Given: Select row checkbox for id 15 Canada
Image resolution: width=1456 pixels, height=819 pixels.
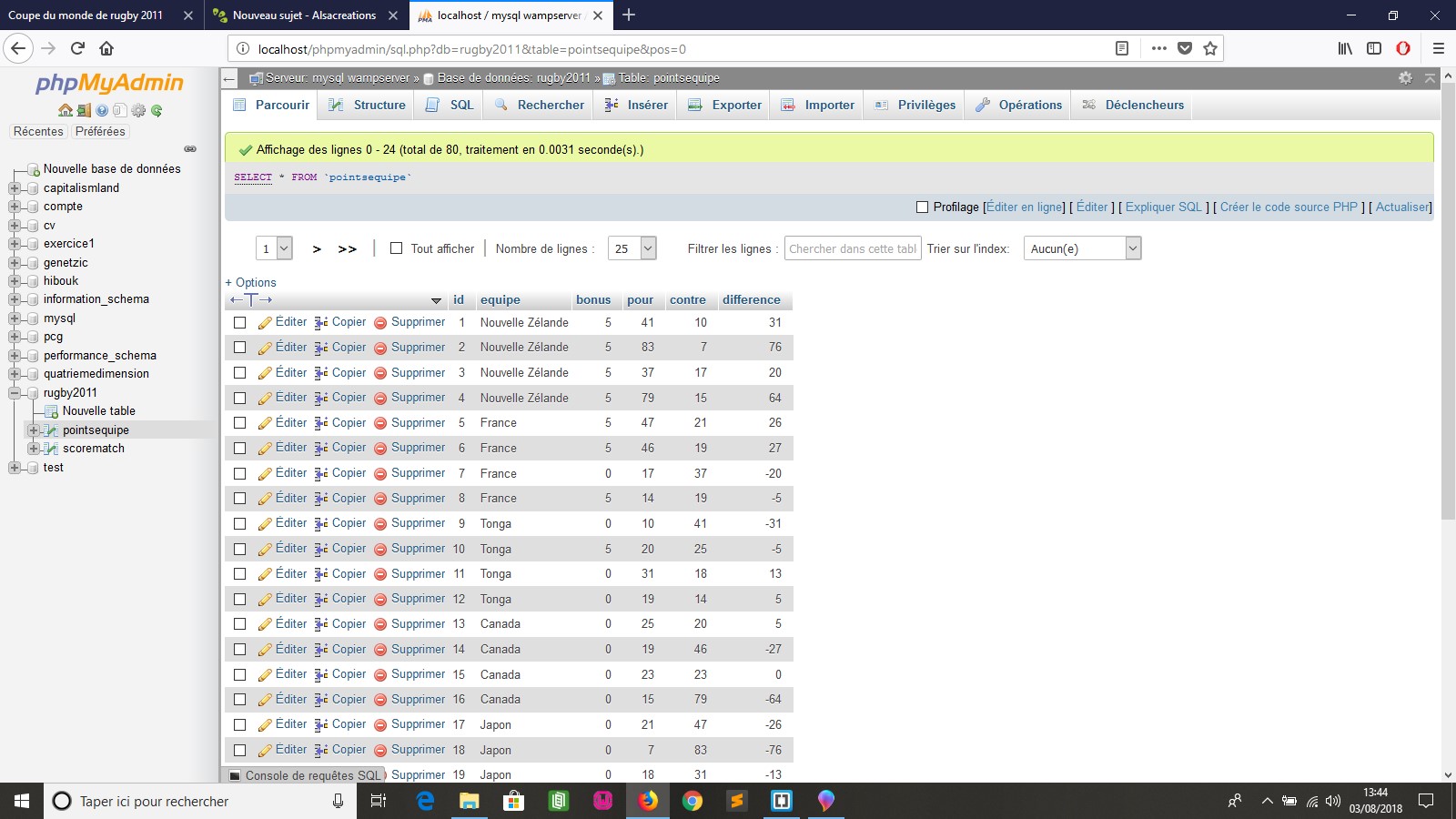Looking at the screenshot, I should [240, 674].
